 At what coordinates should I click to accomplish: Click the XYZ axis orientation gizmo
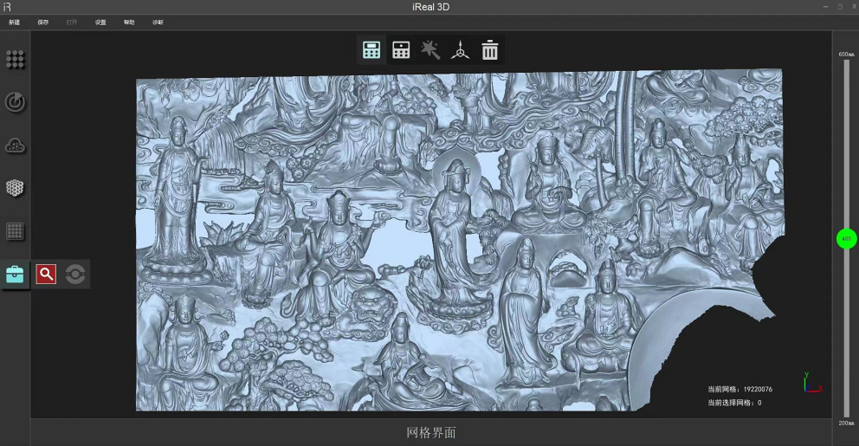click(812, 382)
